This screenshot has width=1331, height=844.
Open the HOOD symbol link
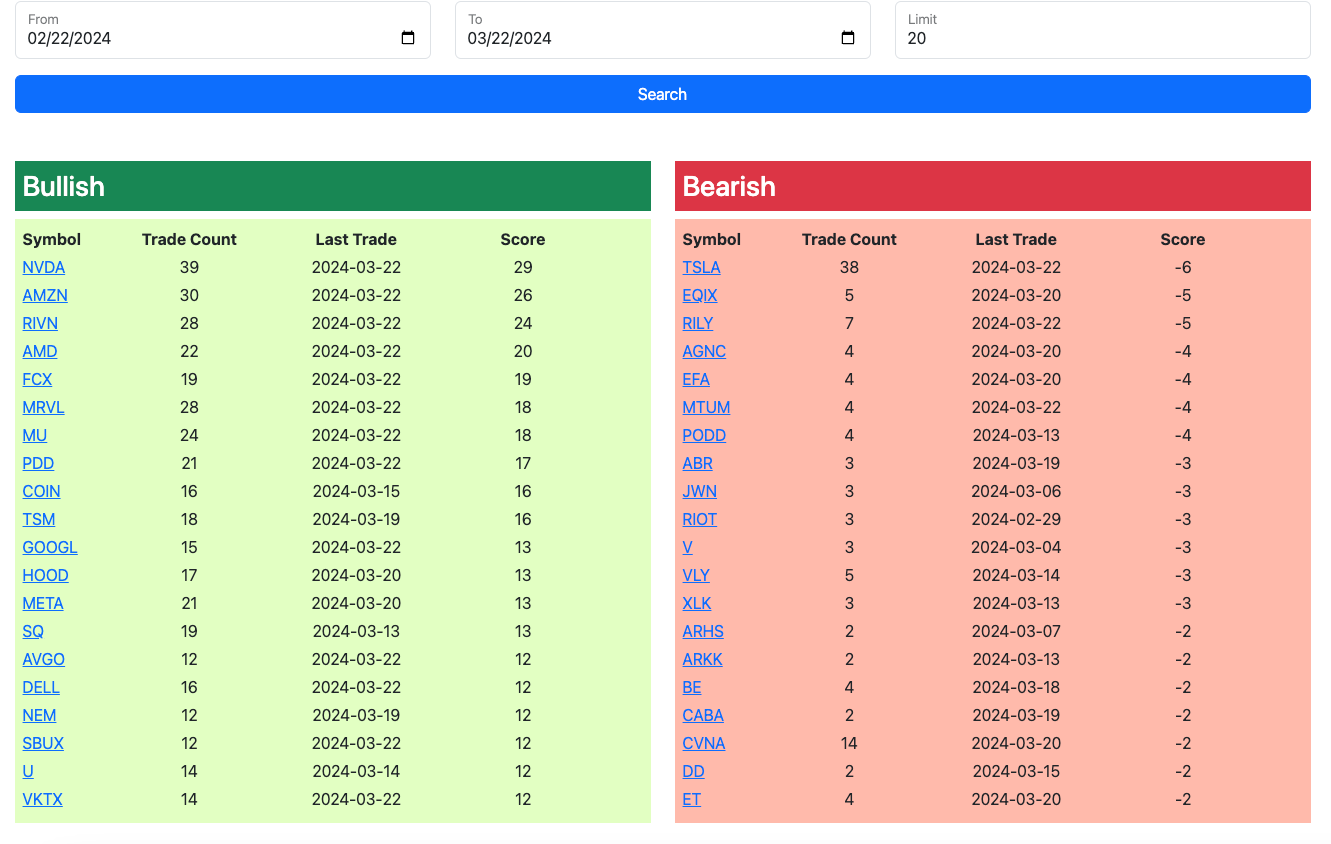click(x=46, y=575)
